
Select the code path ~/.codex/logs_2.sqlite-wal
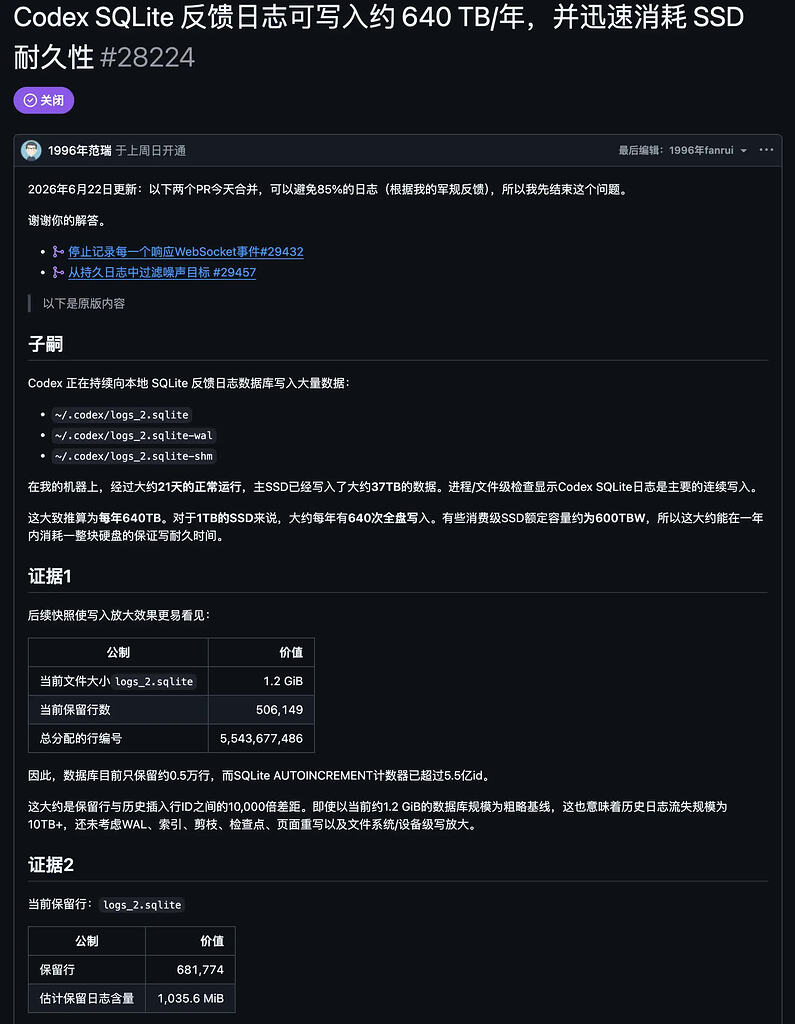(x=134, y=436)
